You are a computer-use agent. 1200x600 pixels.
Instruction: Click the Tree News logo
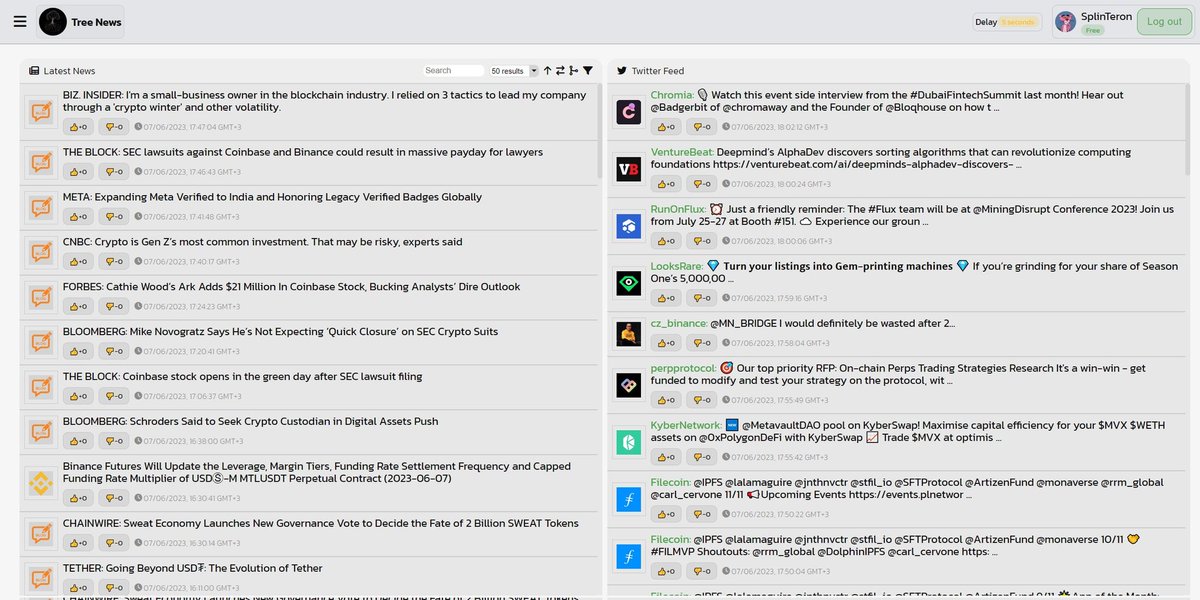53,21
